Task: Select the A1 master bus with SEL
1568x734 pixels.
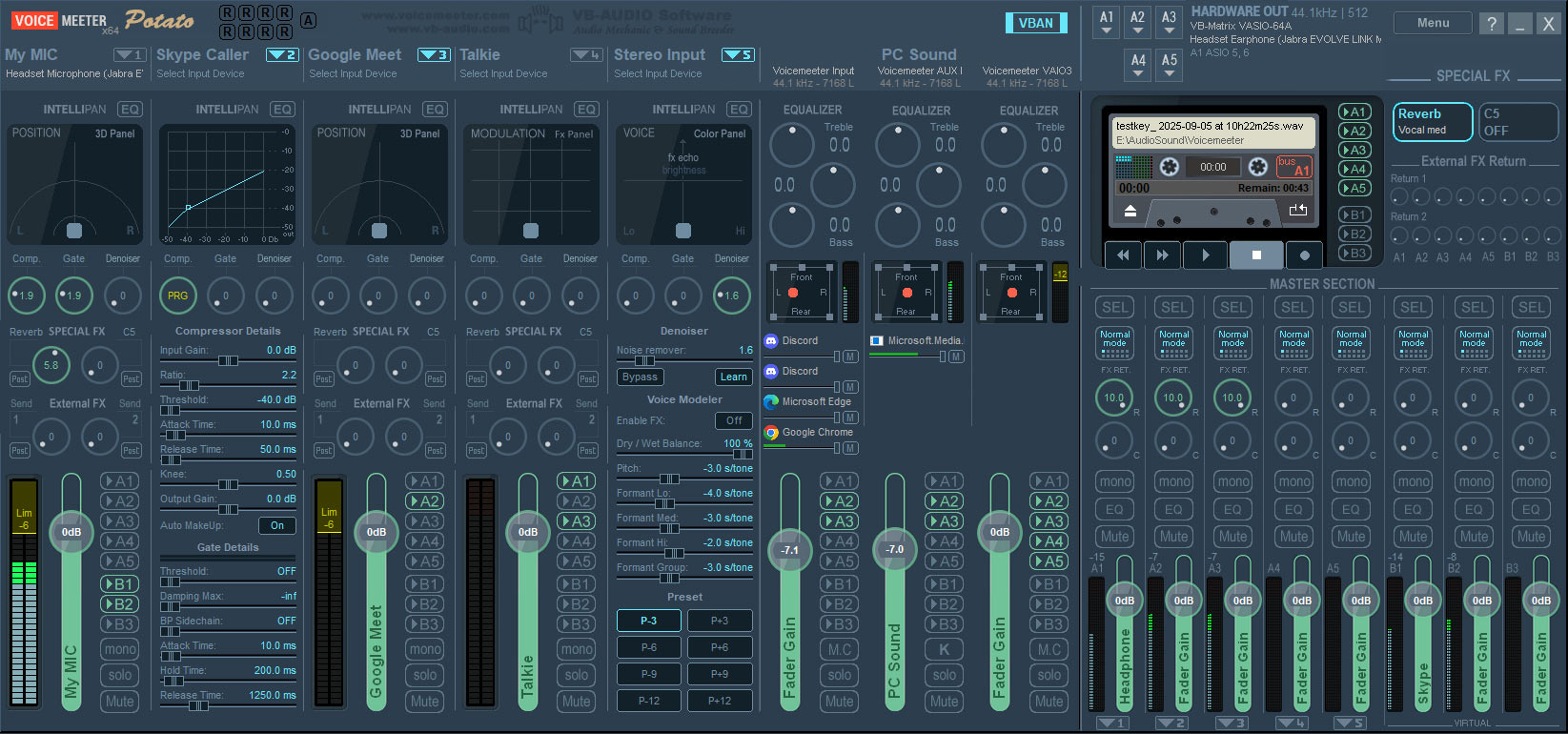Action: point(1115,307)
